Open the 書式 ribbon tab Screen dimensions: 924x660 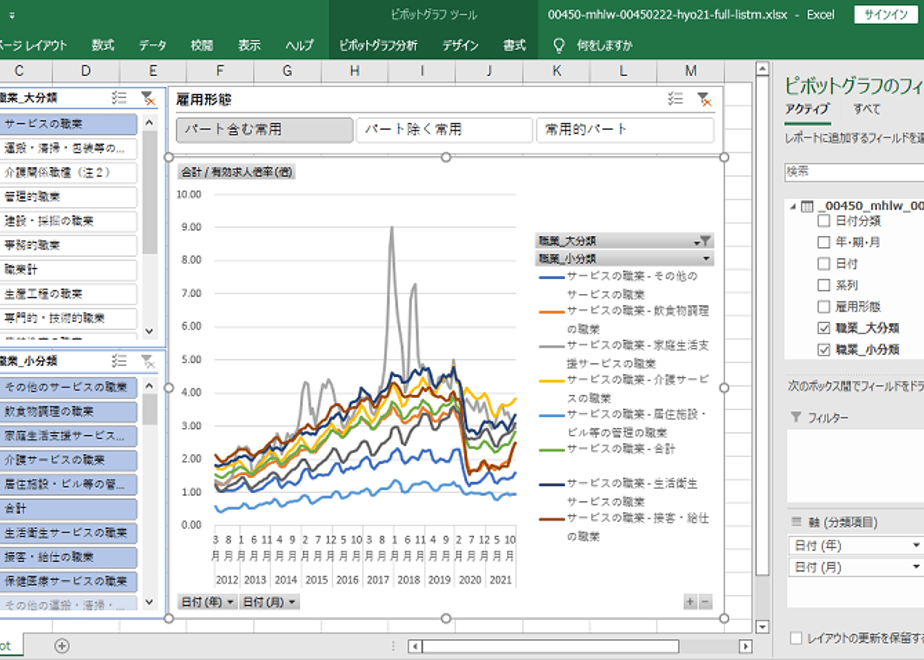(x=514, y=45)
